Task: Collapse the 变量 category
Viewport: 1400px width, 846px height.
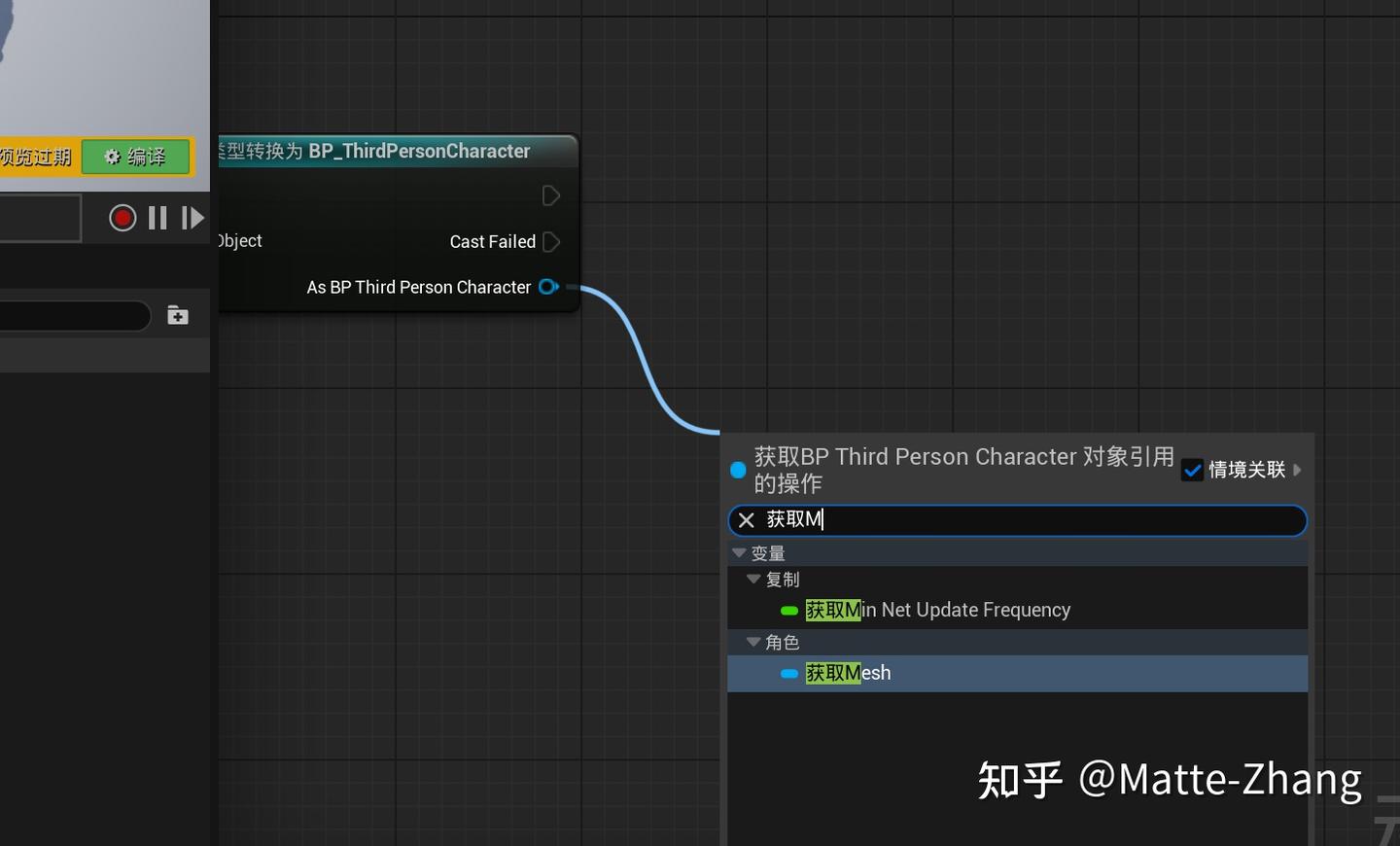Action: click(741, 552)
